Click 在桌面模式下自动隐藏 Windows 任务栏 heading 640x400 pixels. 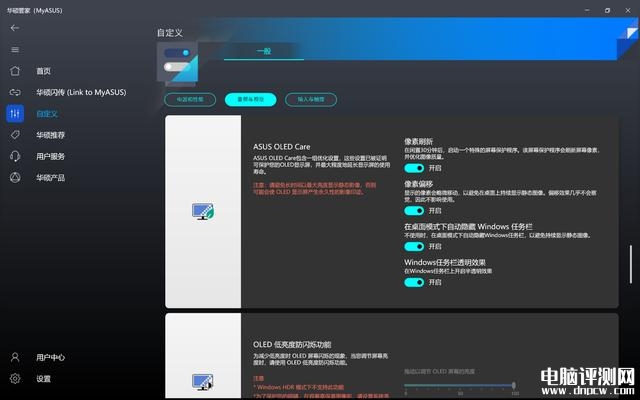pos(468,227)
